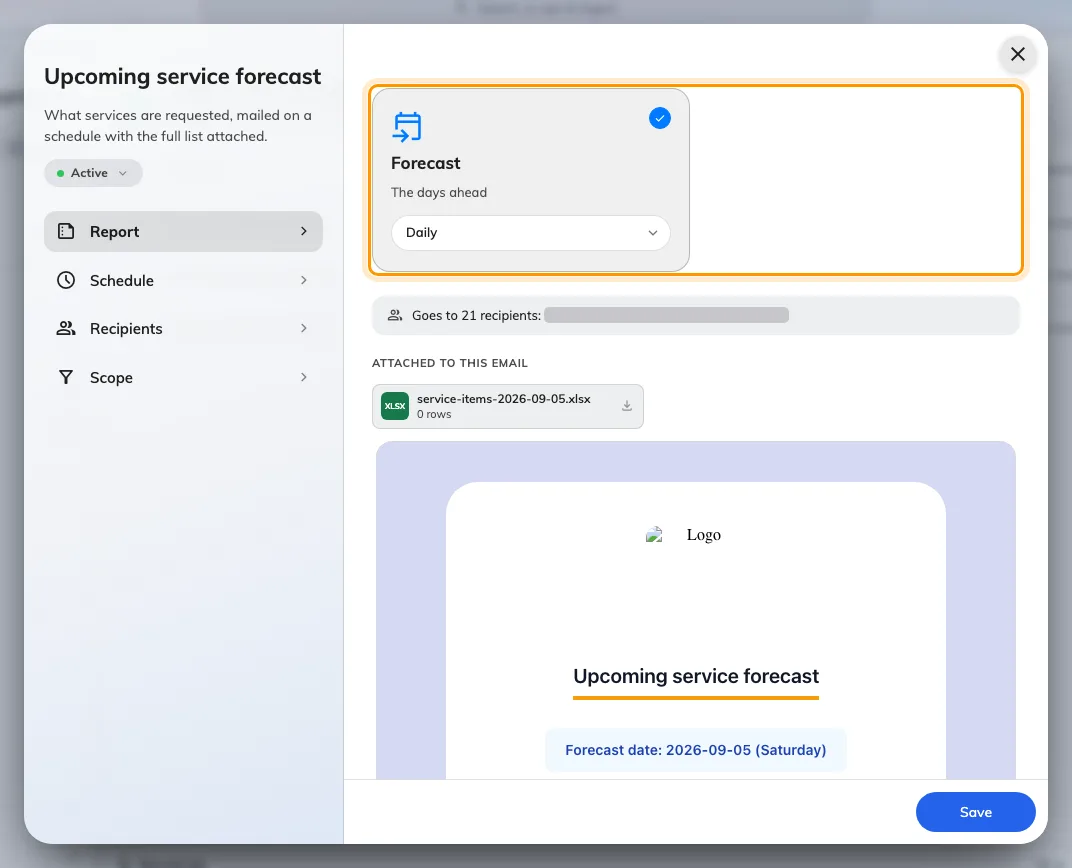
Task: Click the Forecast calendar icon
Action: (x=407, y=127)
